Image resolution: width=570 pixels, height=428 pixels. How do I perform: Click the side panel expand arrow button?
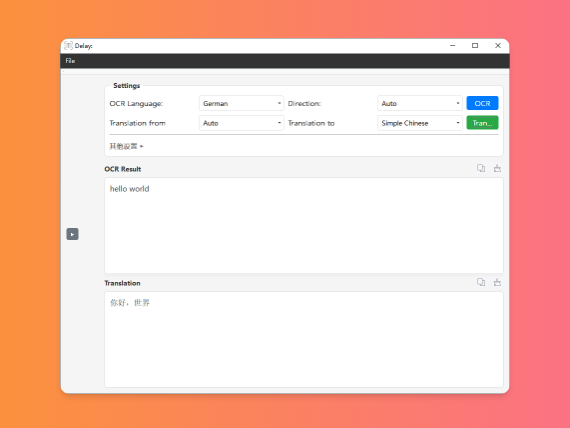coord(72,234)
